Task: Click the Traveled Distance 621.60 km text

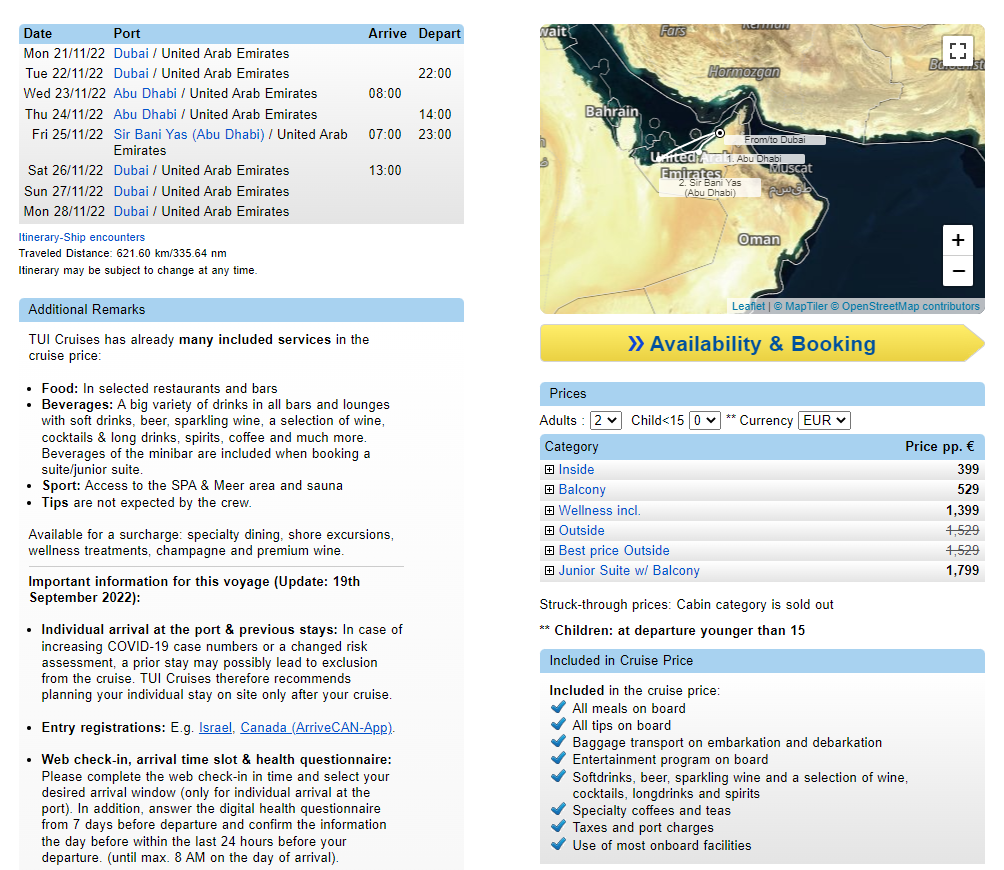Action: tap(122, 254)
